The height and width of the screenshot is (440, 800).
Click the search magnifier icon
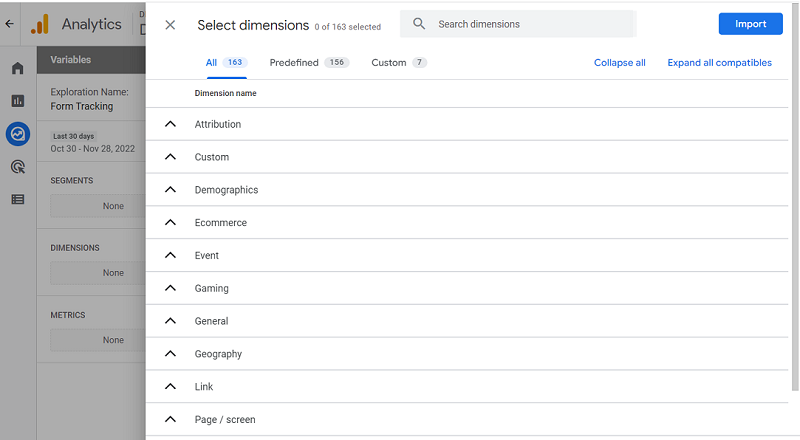(x=419, y=24)
